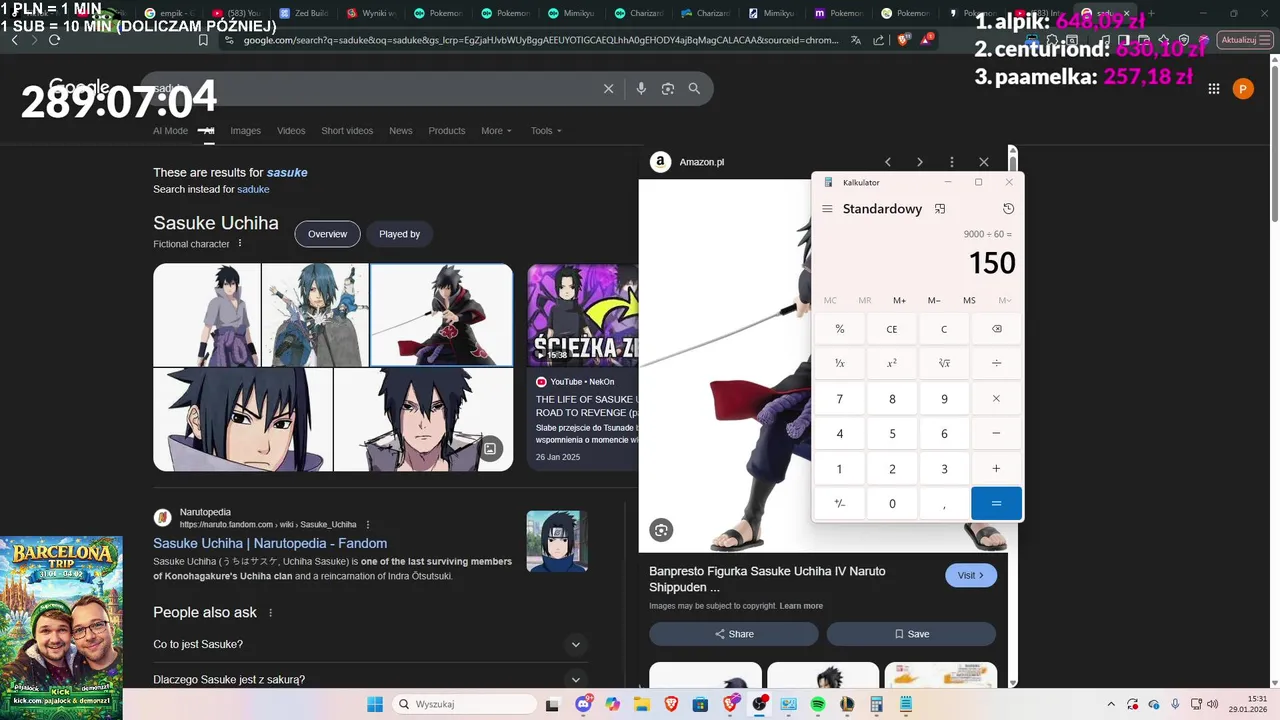
Task: Click the Google search magnifier icon
Action: pos(694,89)
